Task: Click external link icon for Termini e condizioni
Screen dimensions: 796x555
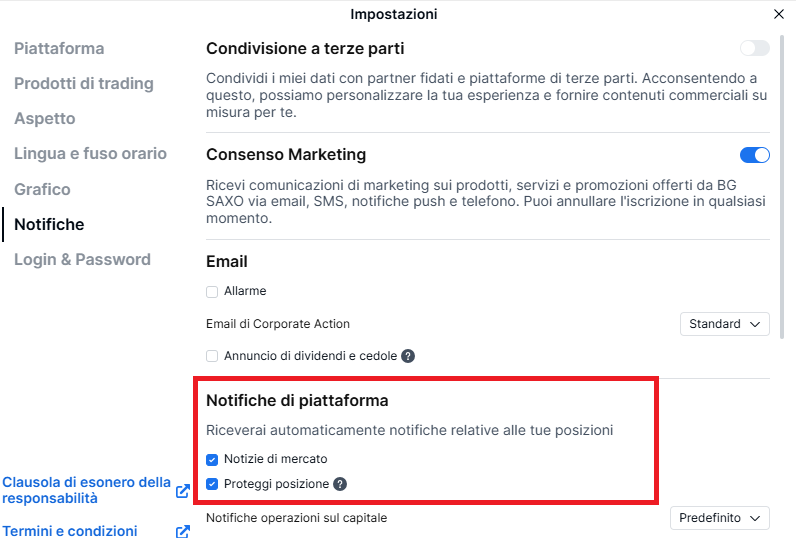Action: coord(183,532)
